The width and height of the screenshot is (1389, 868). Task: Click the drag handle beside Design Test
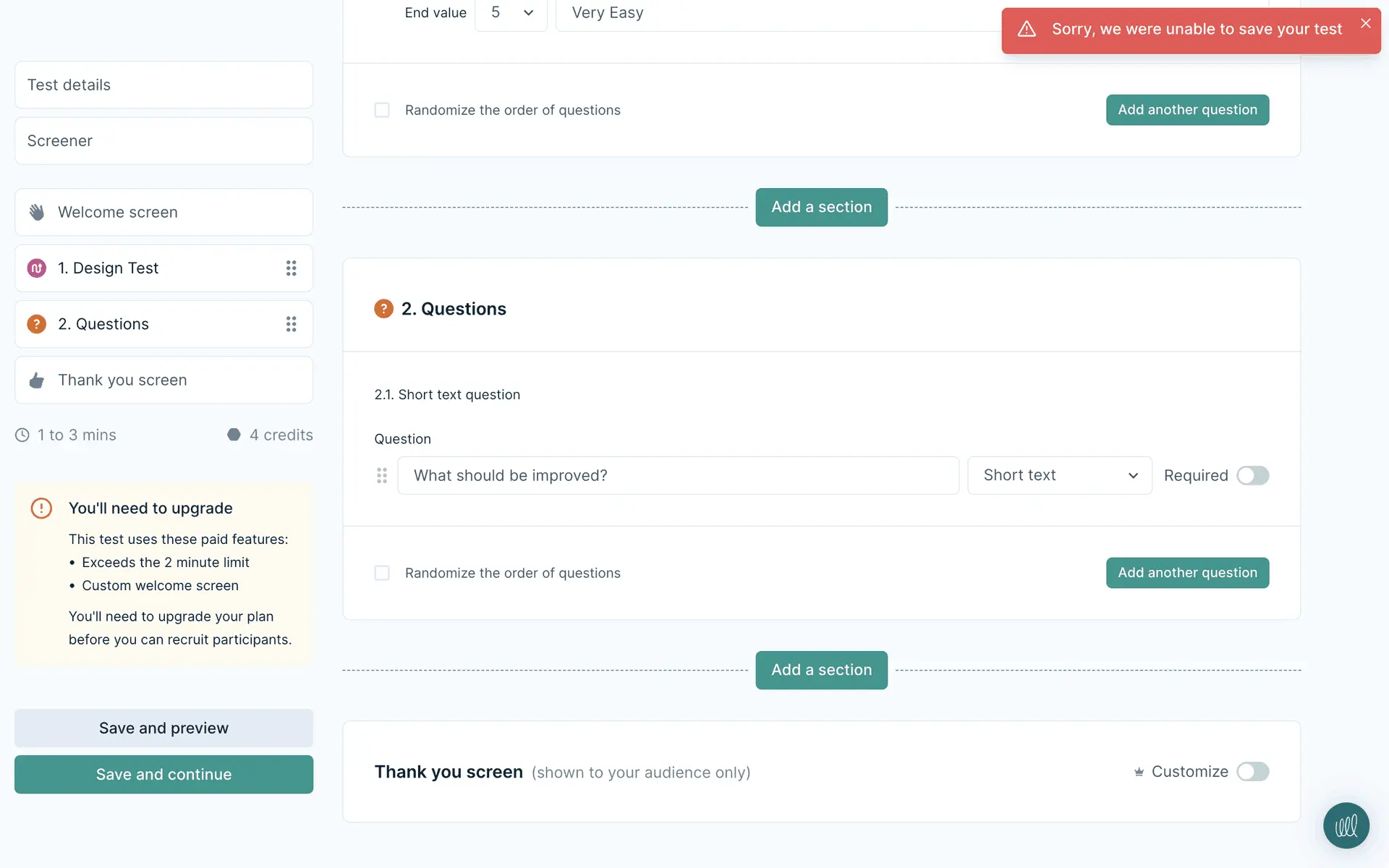click(x=291, y=268)
